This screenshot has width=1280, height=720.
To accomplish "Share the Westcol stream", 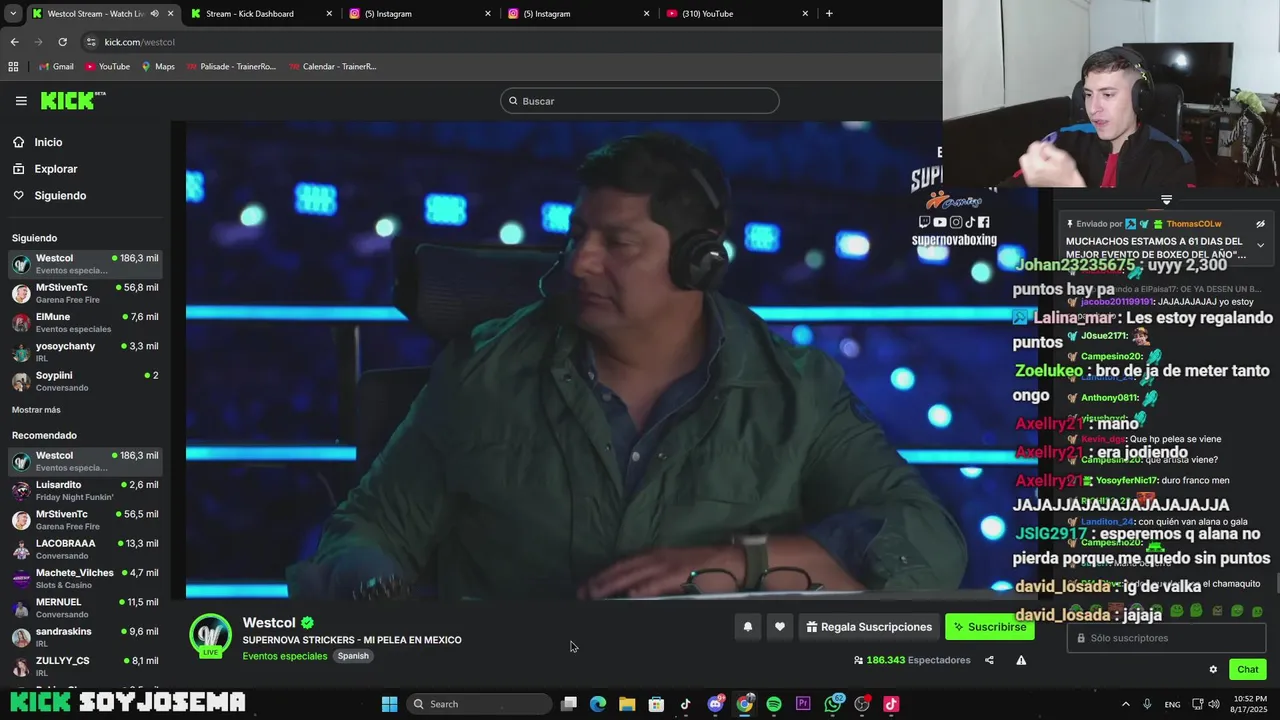I will click(989, 660).
